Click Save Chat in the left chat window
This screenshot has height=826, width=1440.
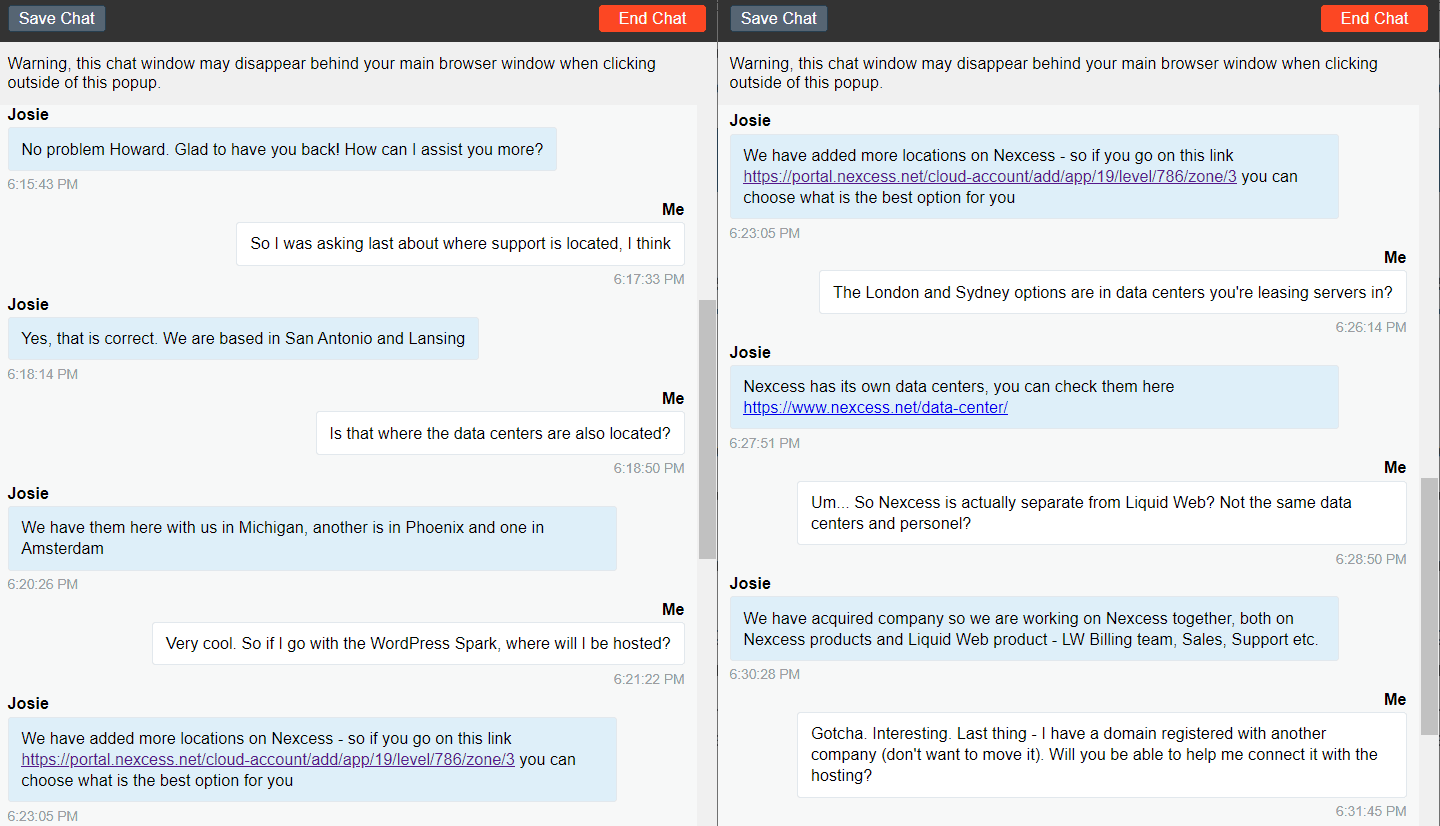tap(57, 18)
